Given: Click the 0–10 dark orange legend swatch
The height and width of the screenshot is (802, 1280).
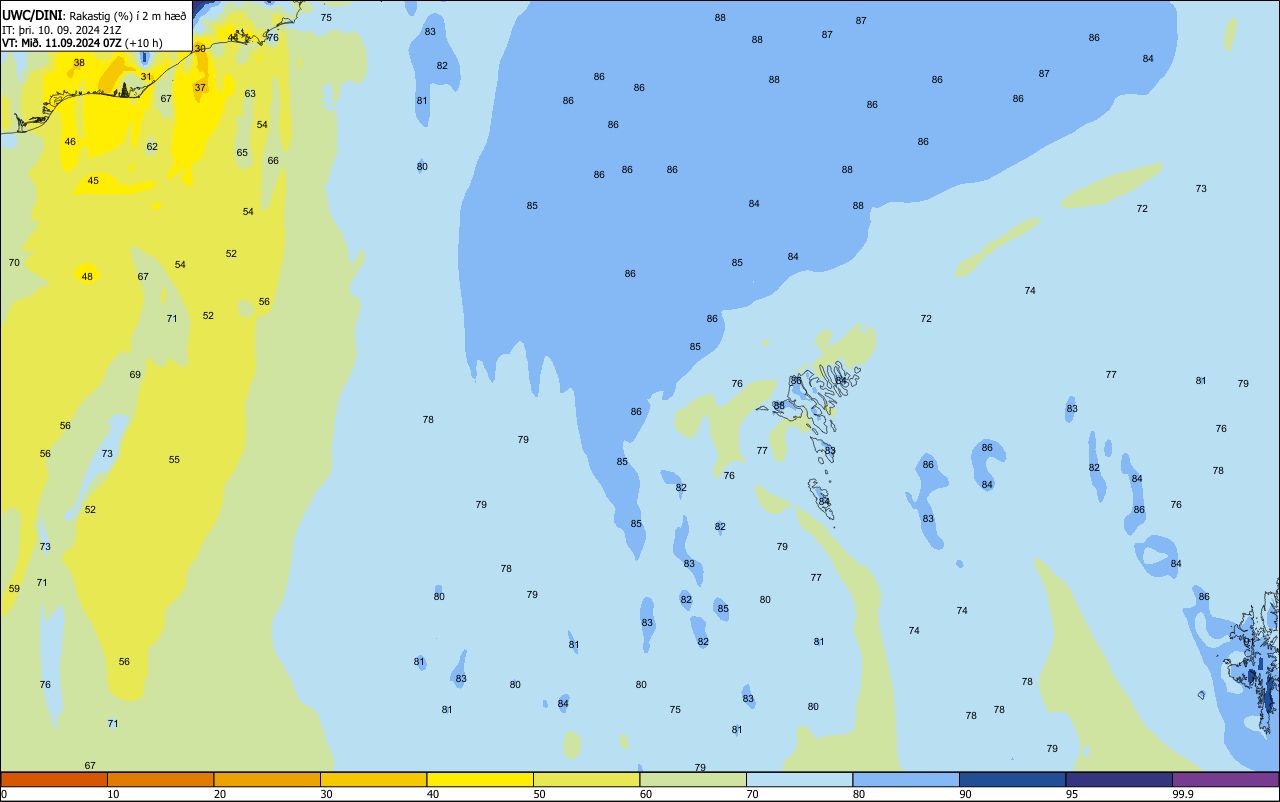Looking at the screenshot, I should [x=54, y=779].
